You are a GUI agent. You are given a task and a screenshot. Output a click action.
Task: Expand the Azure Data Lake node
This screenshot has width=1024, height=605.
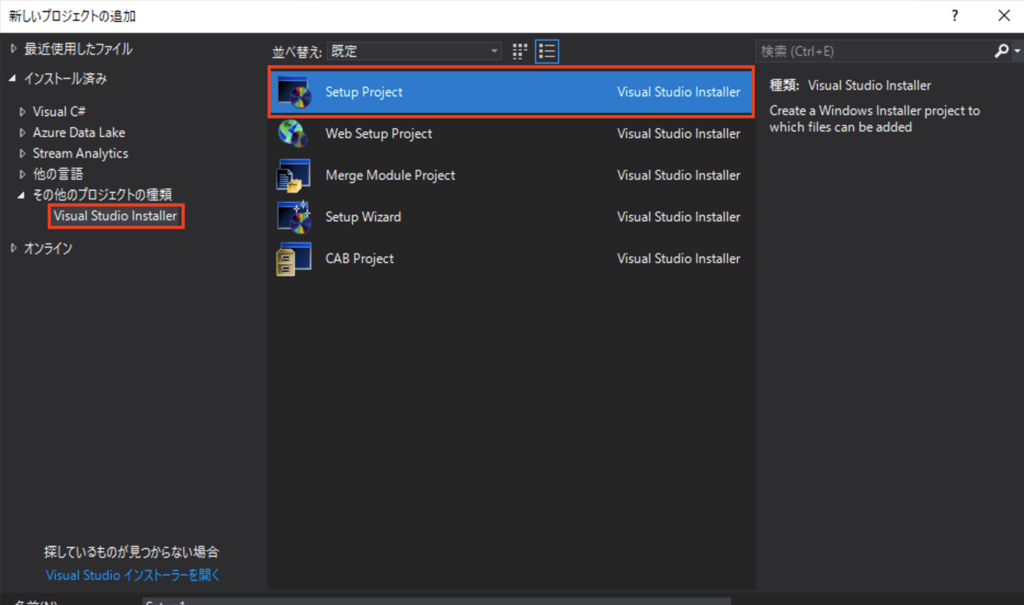coord(22,133)
